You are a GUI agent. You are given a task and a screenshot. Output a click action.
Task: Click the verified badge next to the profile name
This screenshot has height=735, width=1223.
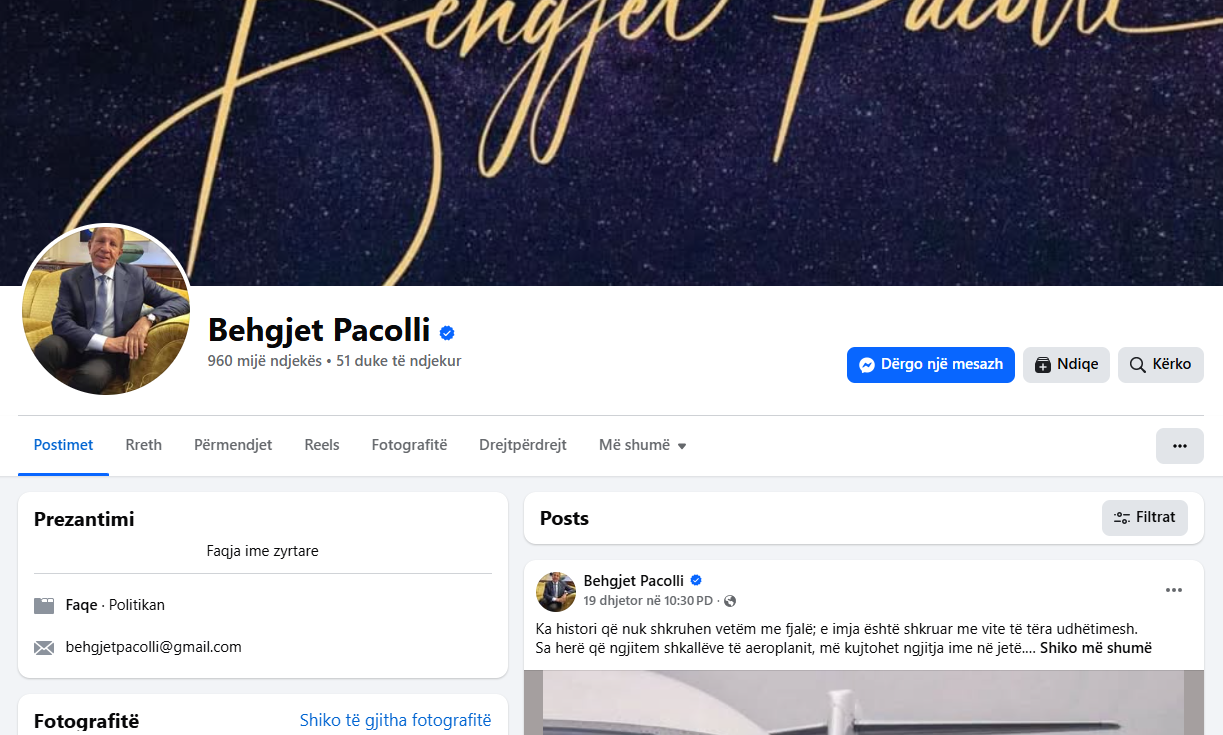click(x=447, y=333)
